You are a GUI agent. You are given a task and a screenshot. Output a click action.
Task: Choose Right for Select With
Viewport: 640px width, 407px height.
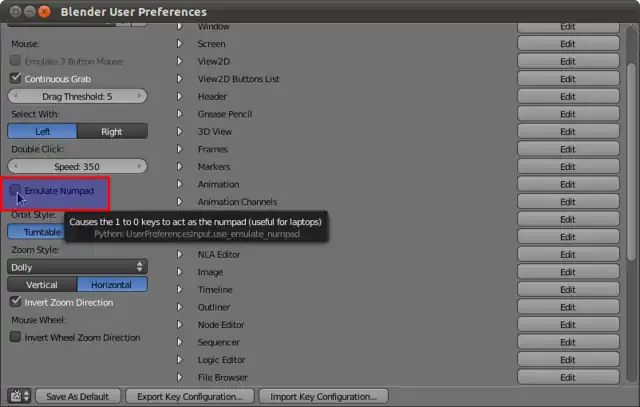pos(112,131)
